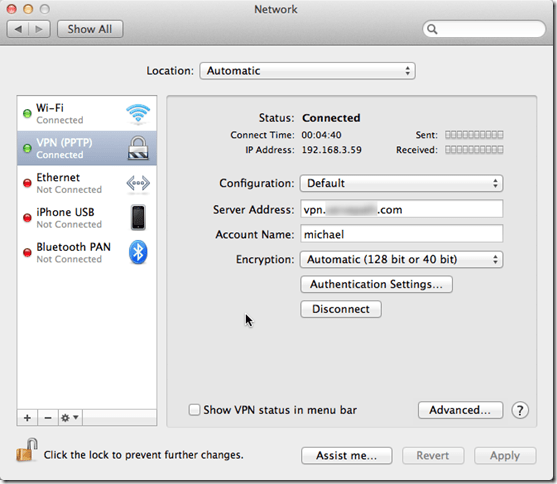Open the gear action menu
557x484 pixels.
tap(70, 418)
